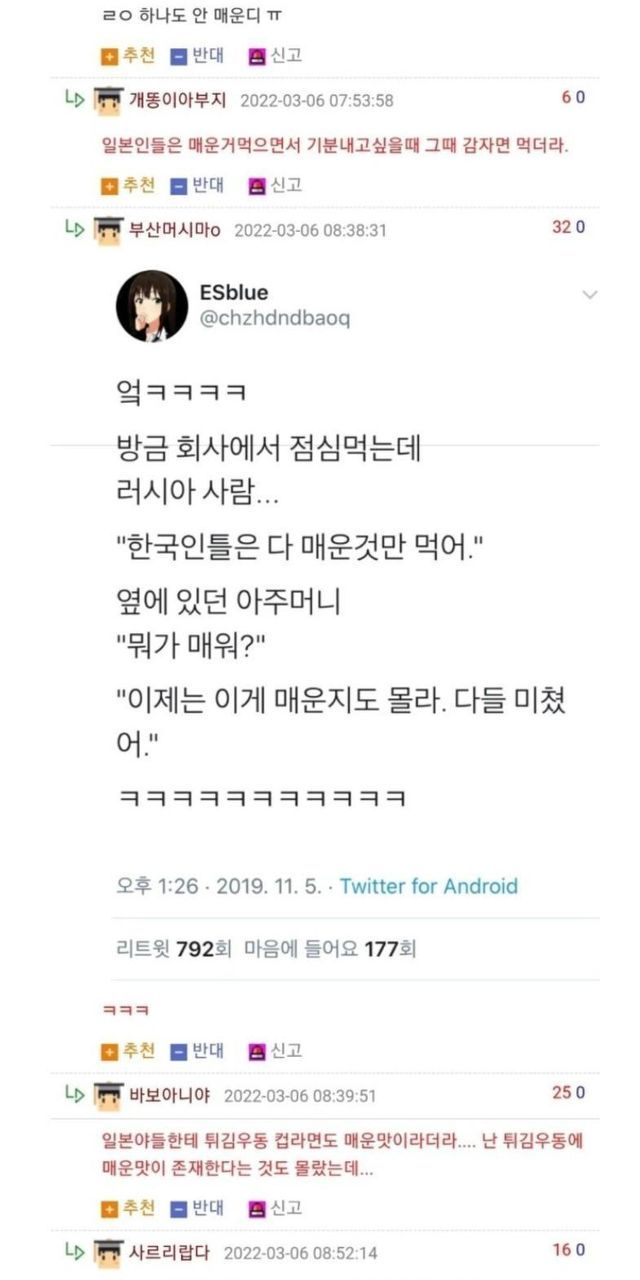Open the 사르리랍다 username
The image size is (640, 1280).
[x=170, y=1252]
